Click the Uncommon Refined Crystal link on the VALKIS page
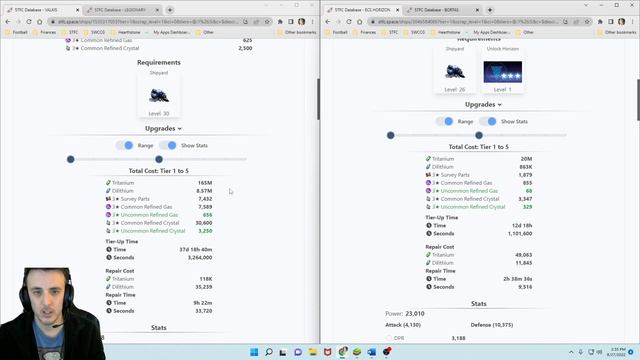 (153, 231)
